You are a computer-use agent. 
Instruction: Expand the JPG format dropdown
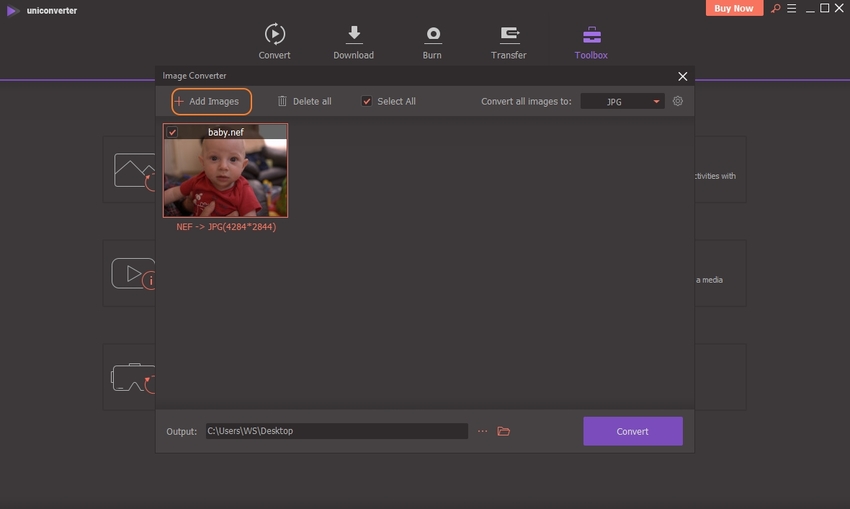622,101
